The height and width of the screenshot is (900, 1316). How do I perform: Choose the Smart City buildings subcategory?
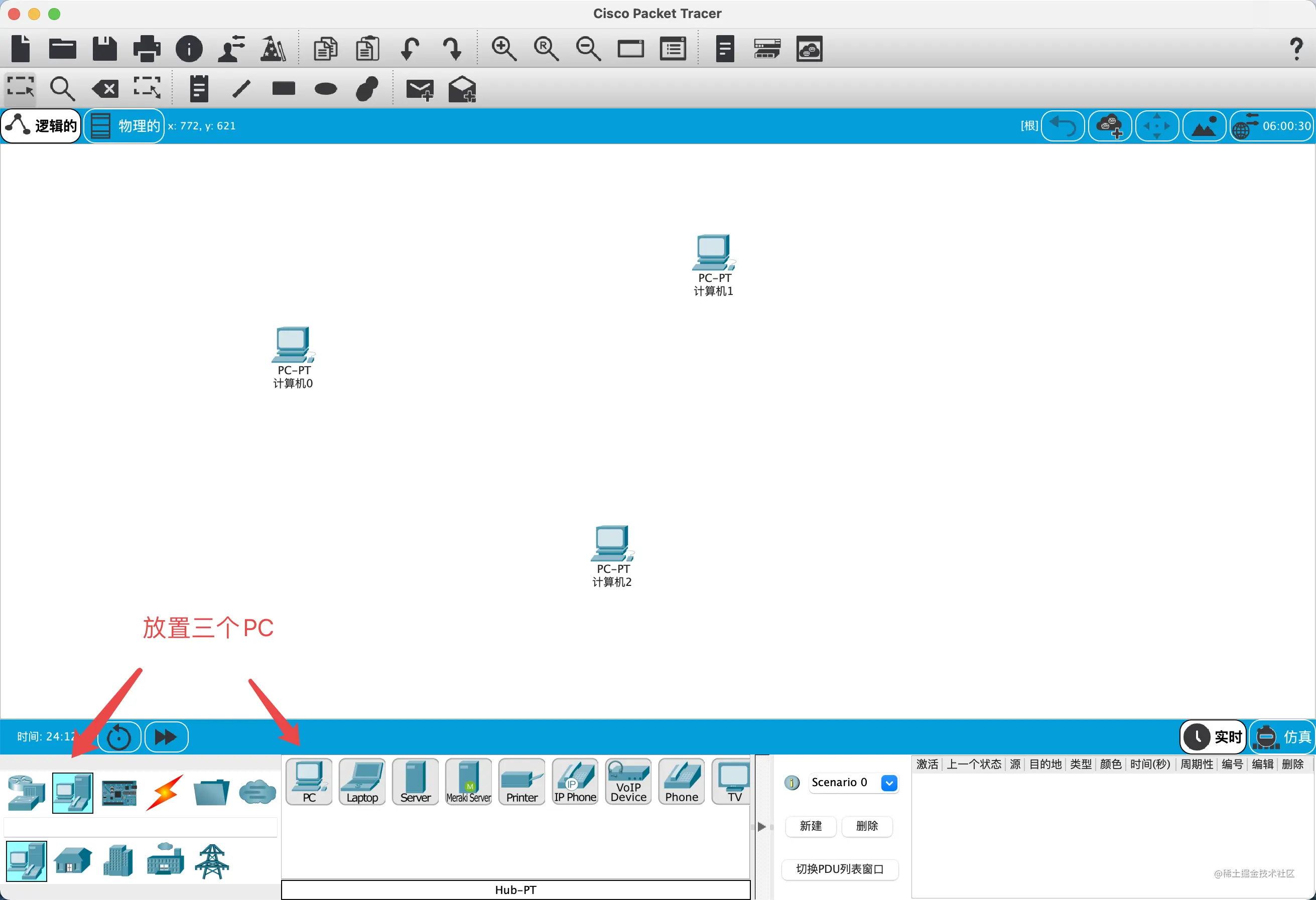coord(118,861)
